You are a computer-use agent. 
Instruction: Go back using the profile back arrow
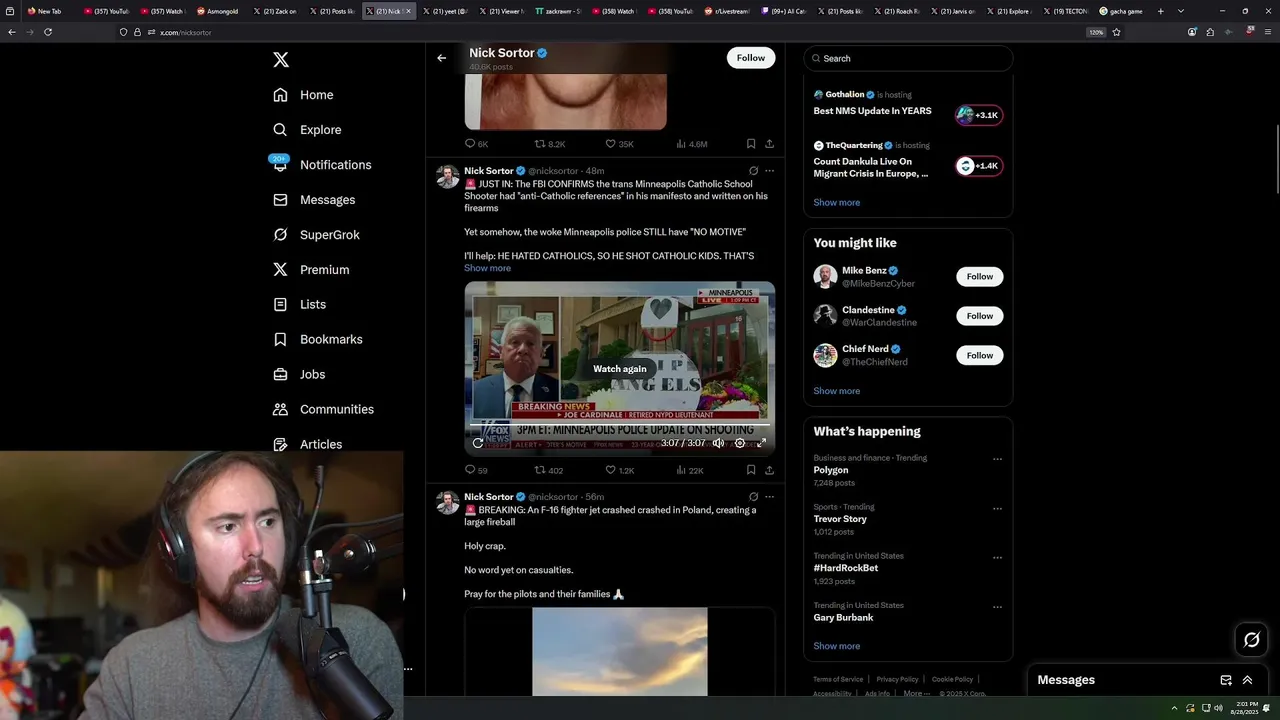[441, 58]
